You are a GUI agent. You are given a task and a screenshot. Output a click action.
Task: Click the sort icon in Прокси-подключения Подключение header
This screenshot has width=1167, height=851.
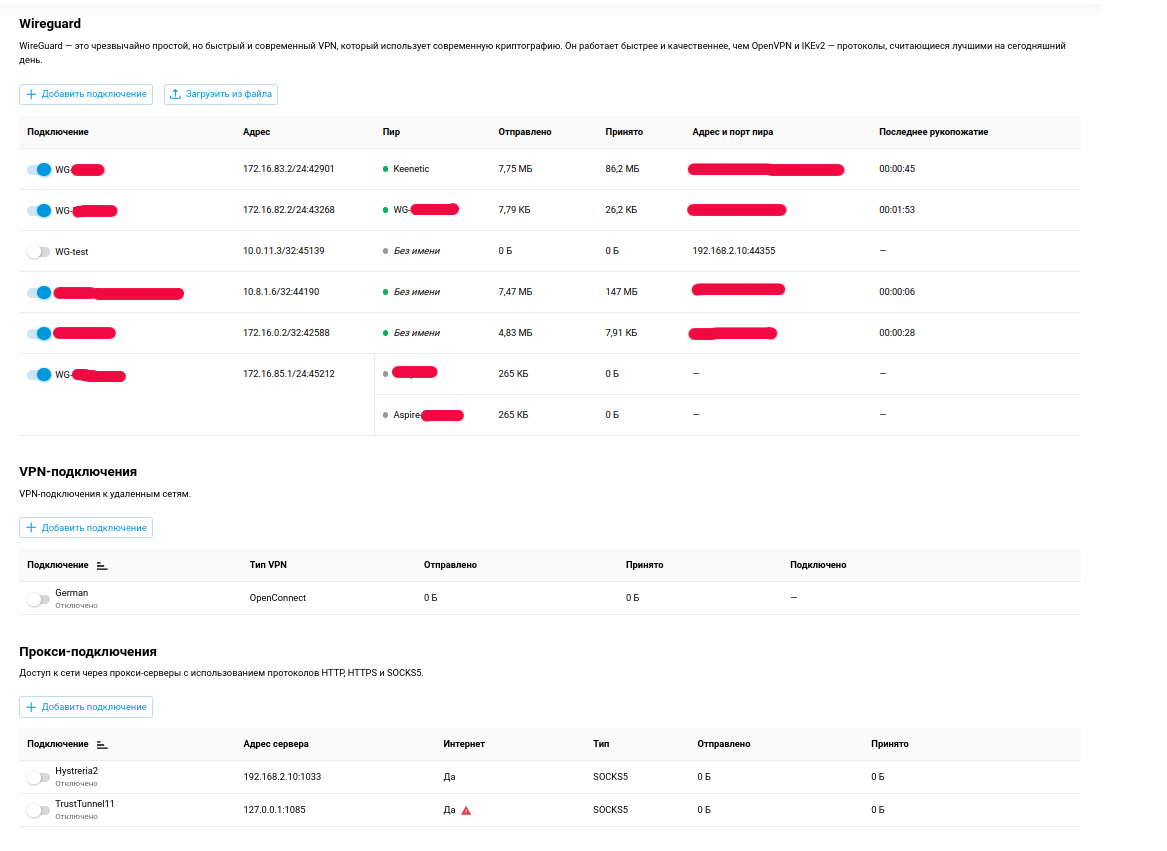[102, 744]
